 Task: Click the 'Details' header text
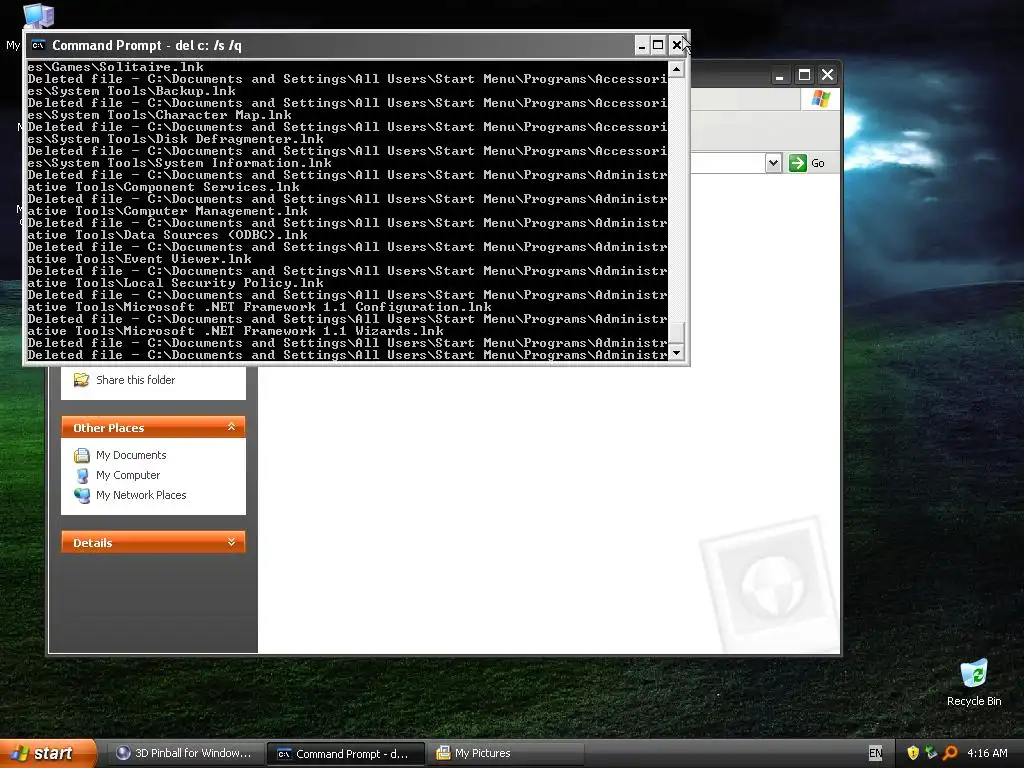tap(93, 543)
